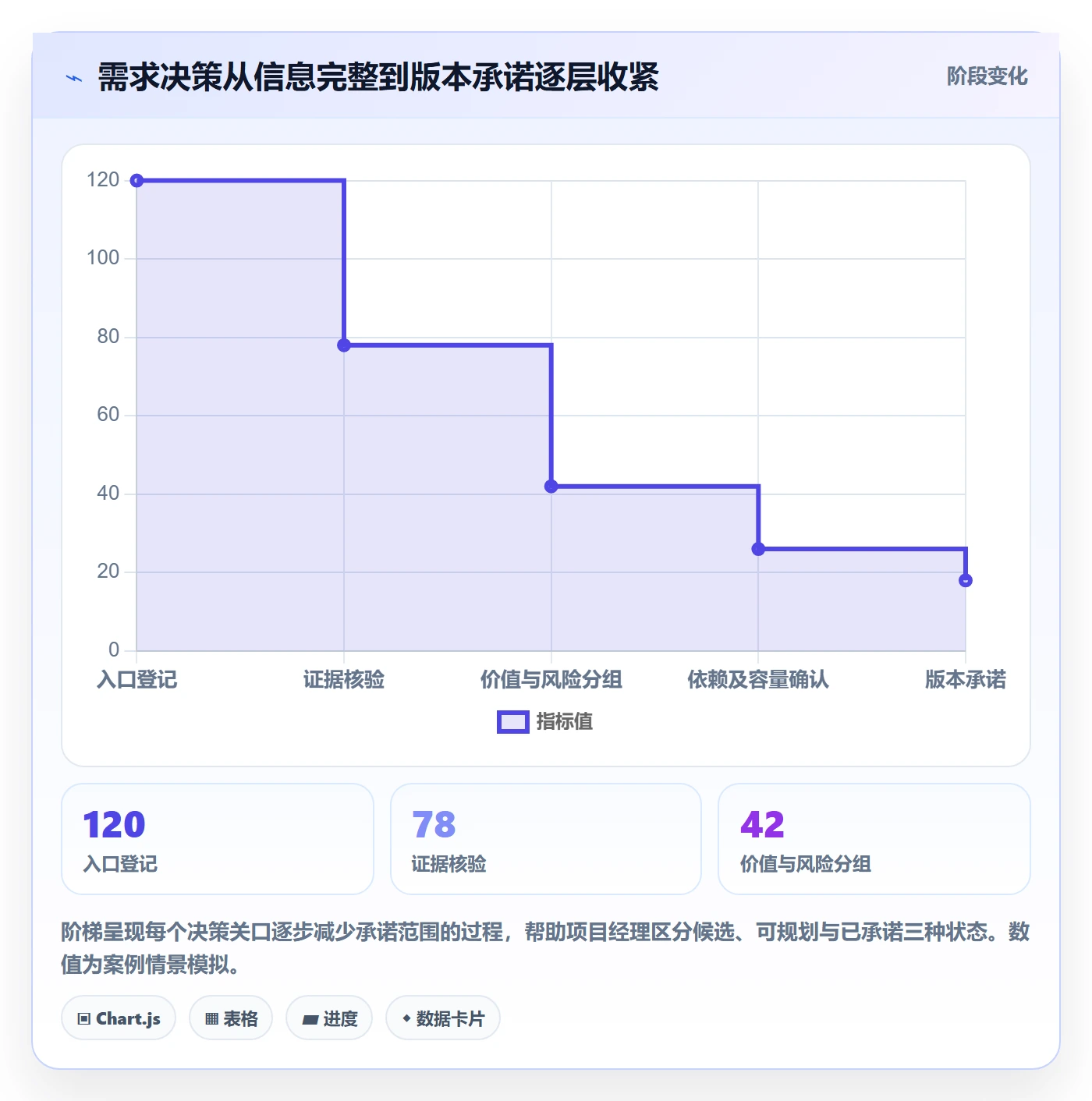Screen dimensions: 1092x1101
Task: Click the 阶段变化 label in the header
Action: tap(987, 76)
